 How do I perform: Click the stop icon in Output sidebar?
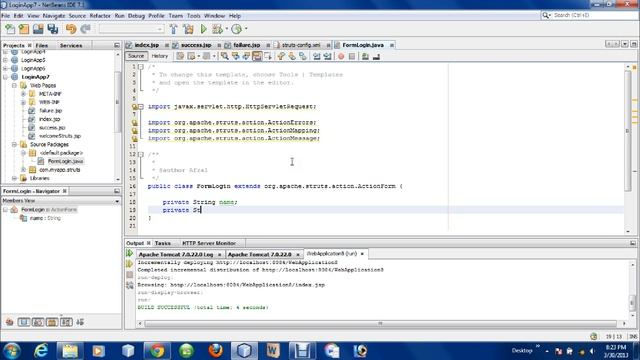[130, 275]
